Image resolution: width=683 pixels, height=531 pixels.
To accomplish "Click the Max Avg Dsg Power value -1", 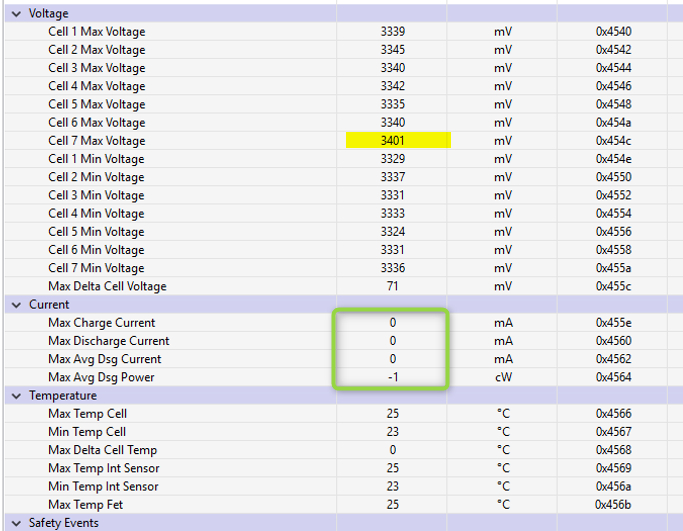I will [392, 377].
